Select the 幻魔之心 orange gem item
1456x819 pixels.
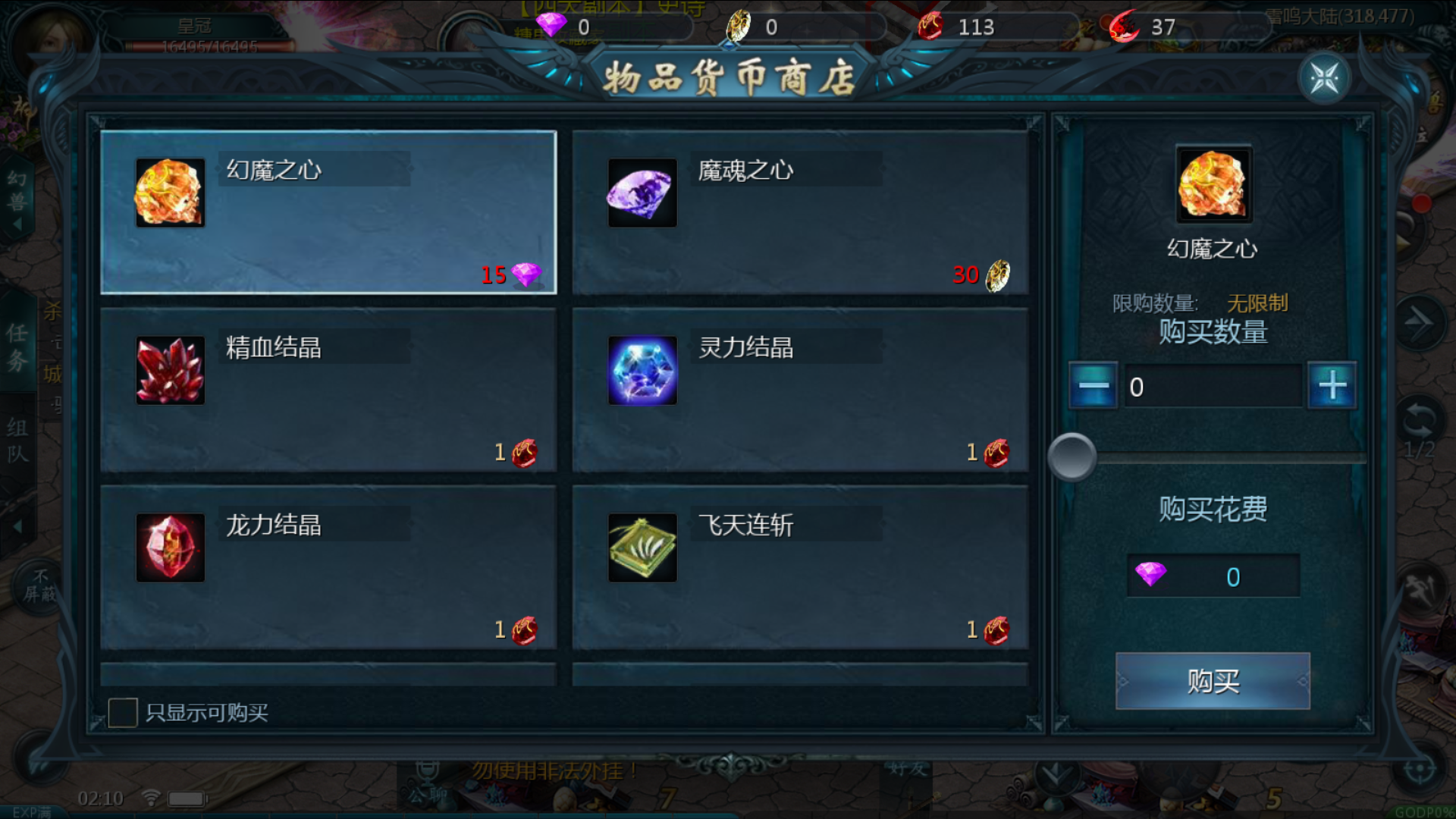tap(328, 212)
